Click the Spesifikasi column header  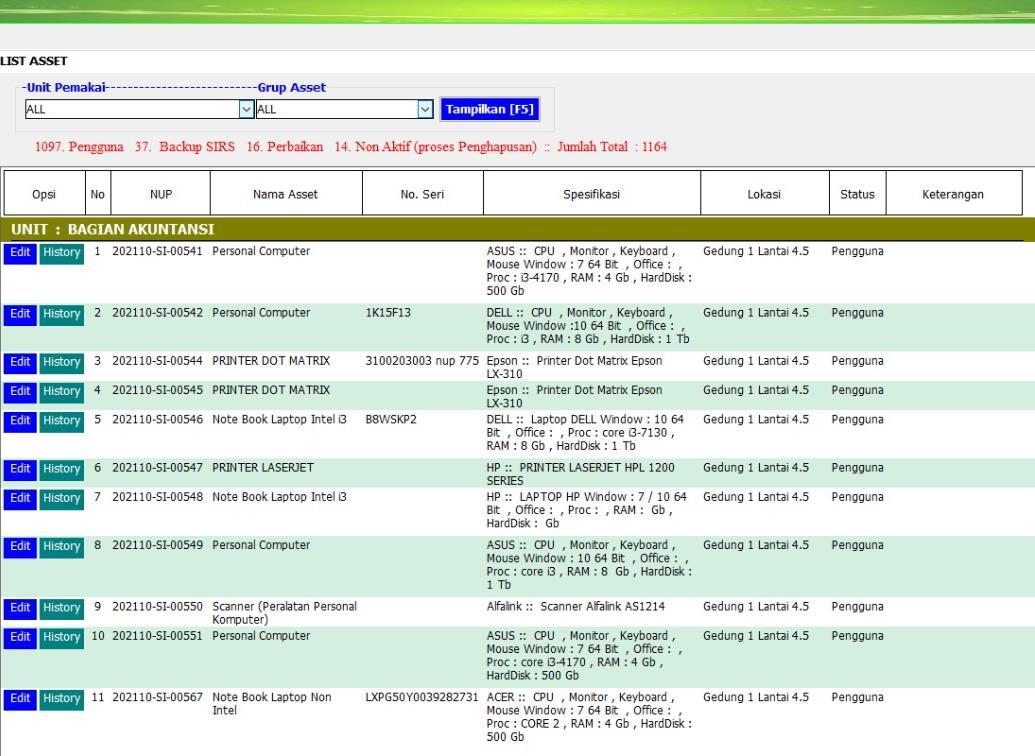coord(591,193)
